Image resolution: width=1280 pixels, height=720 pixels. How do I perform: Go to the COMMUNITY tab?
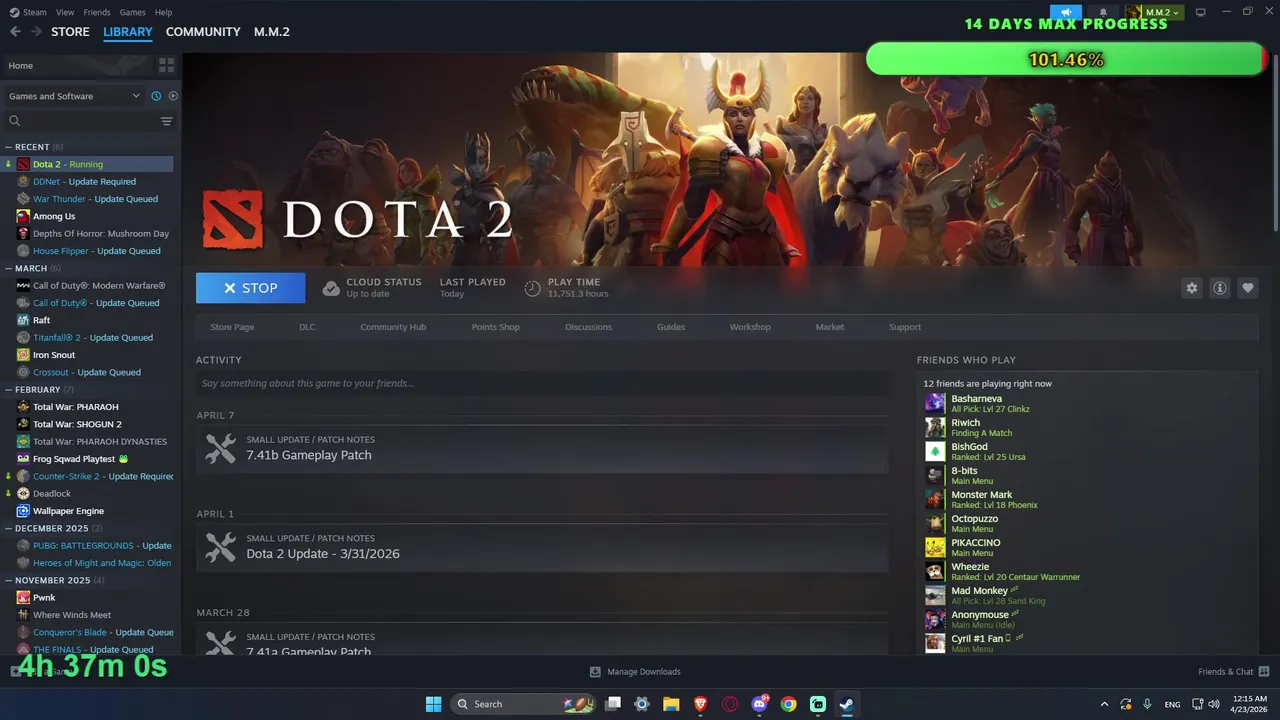(x=203, y=32)
